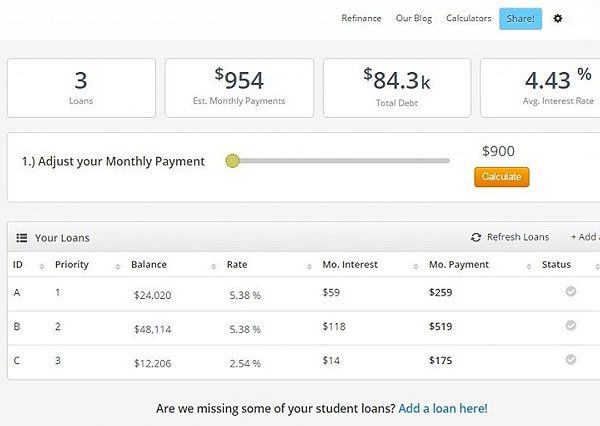The width and height of the screenshot is (600, 426).
Task: Click the Status column header
Action: pyautogui.click(x=556, y=264)
